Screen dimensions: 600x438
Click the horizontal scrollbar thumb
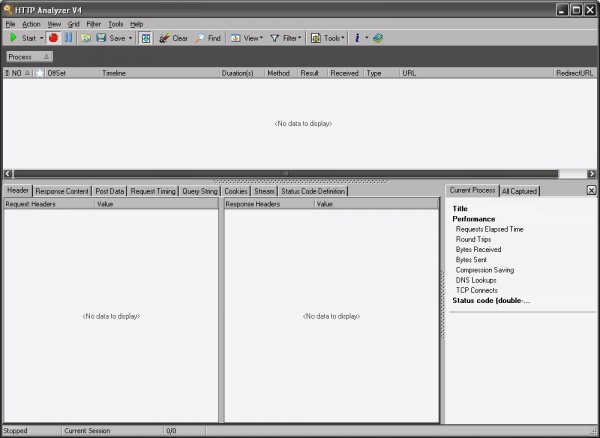tap(286, 174)
